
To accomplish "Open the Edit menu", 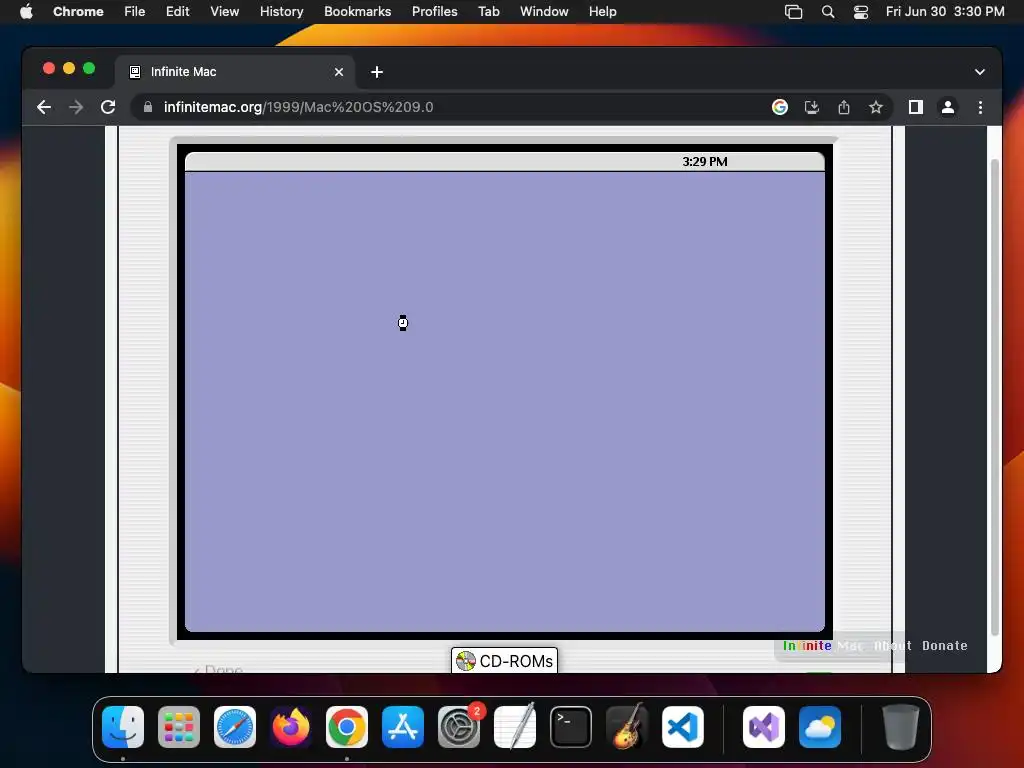I will (177, 11).
